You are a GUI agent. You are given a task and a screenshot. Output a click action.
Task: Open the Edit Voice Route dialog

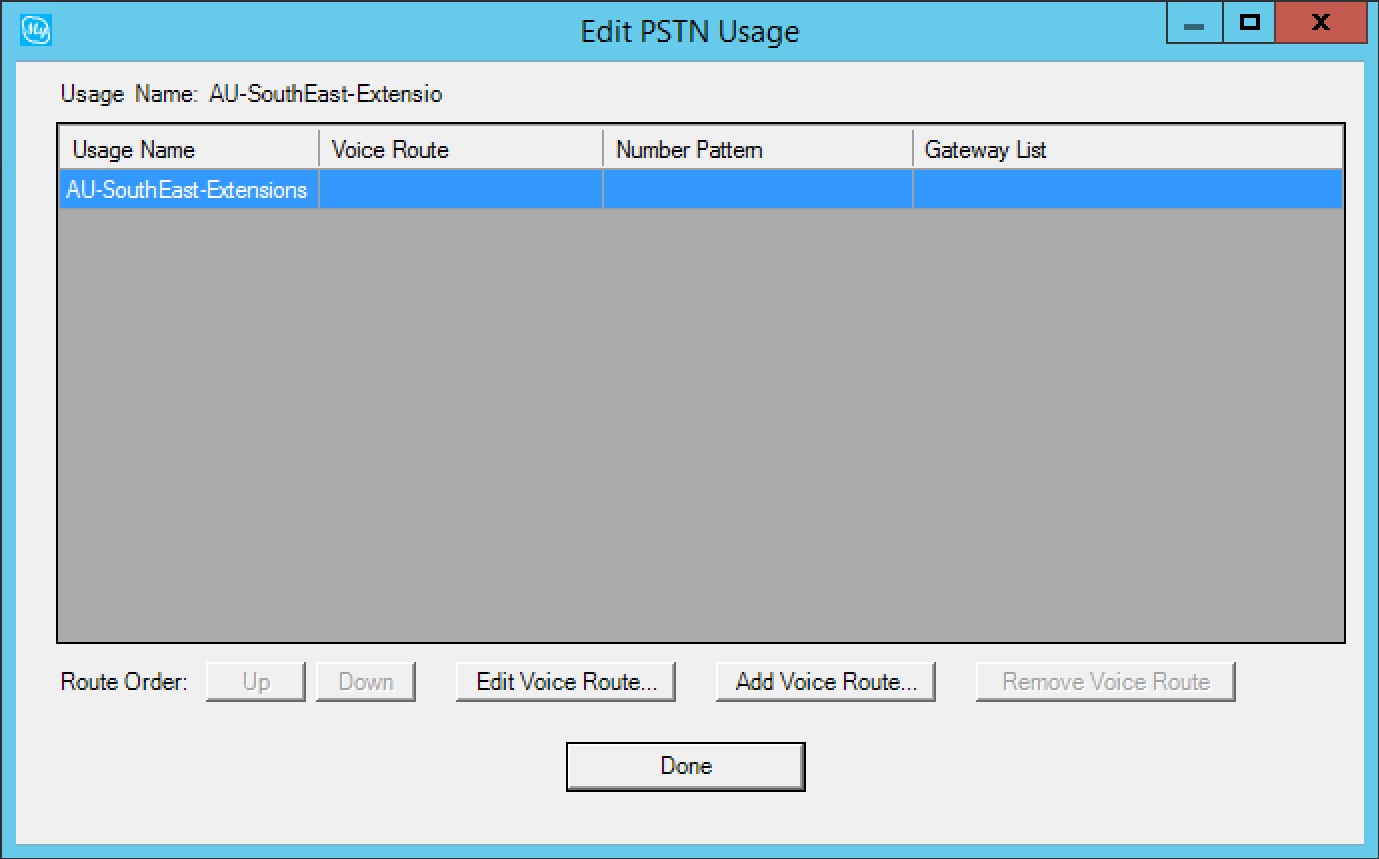[566, 682]
